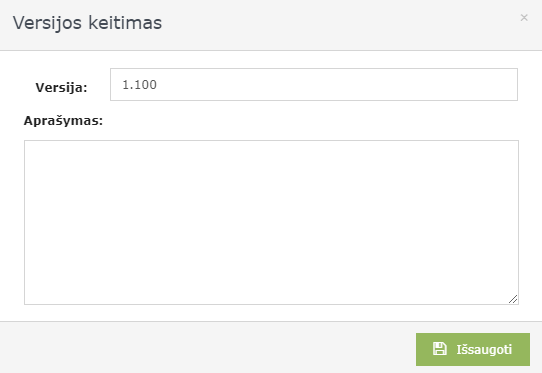Click inside the Aprašymas text area
Image resolution: width=542 pixels, height=373 pixels.
(x=271, y=222)
